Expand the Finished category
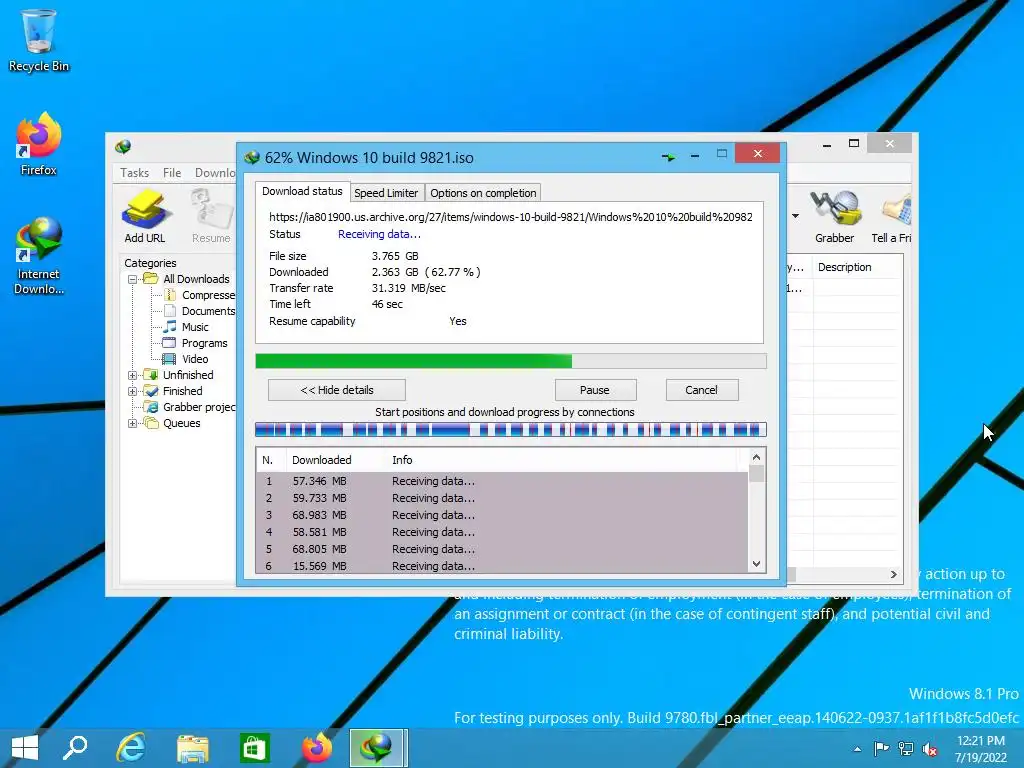Image resolution: width=1024 pixels, height=768 pixels. click(x=132, y=391)
